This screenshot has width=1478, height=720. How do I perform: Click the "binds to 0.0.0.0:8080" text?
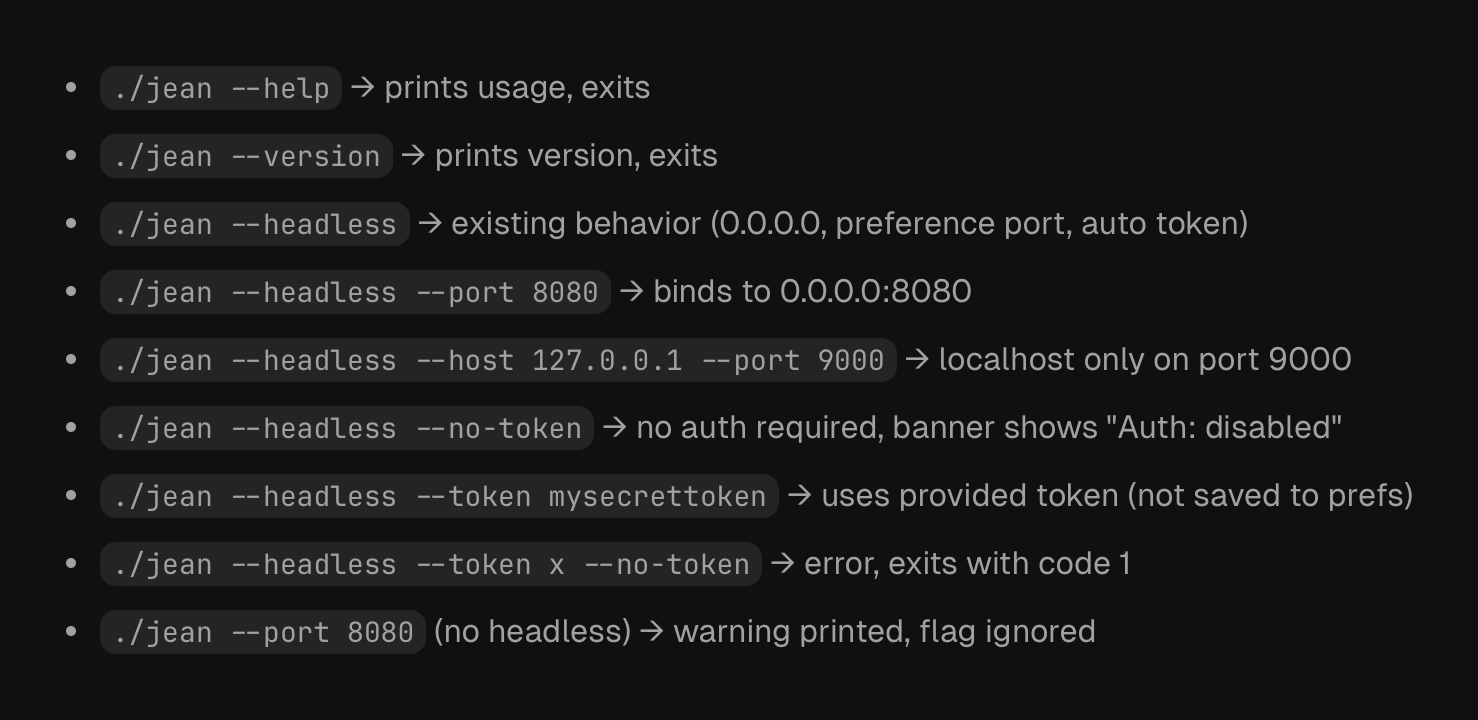tap(812, 292)
